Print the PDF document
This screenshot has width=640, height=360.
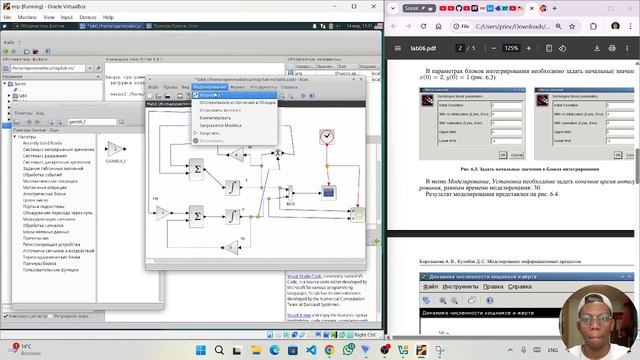pos(612,48)
